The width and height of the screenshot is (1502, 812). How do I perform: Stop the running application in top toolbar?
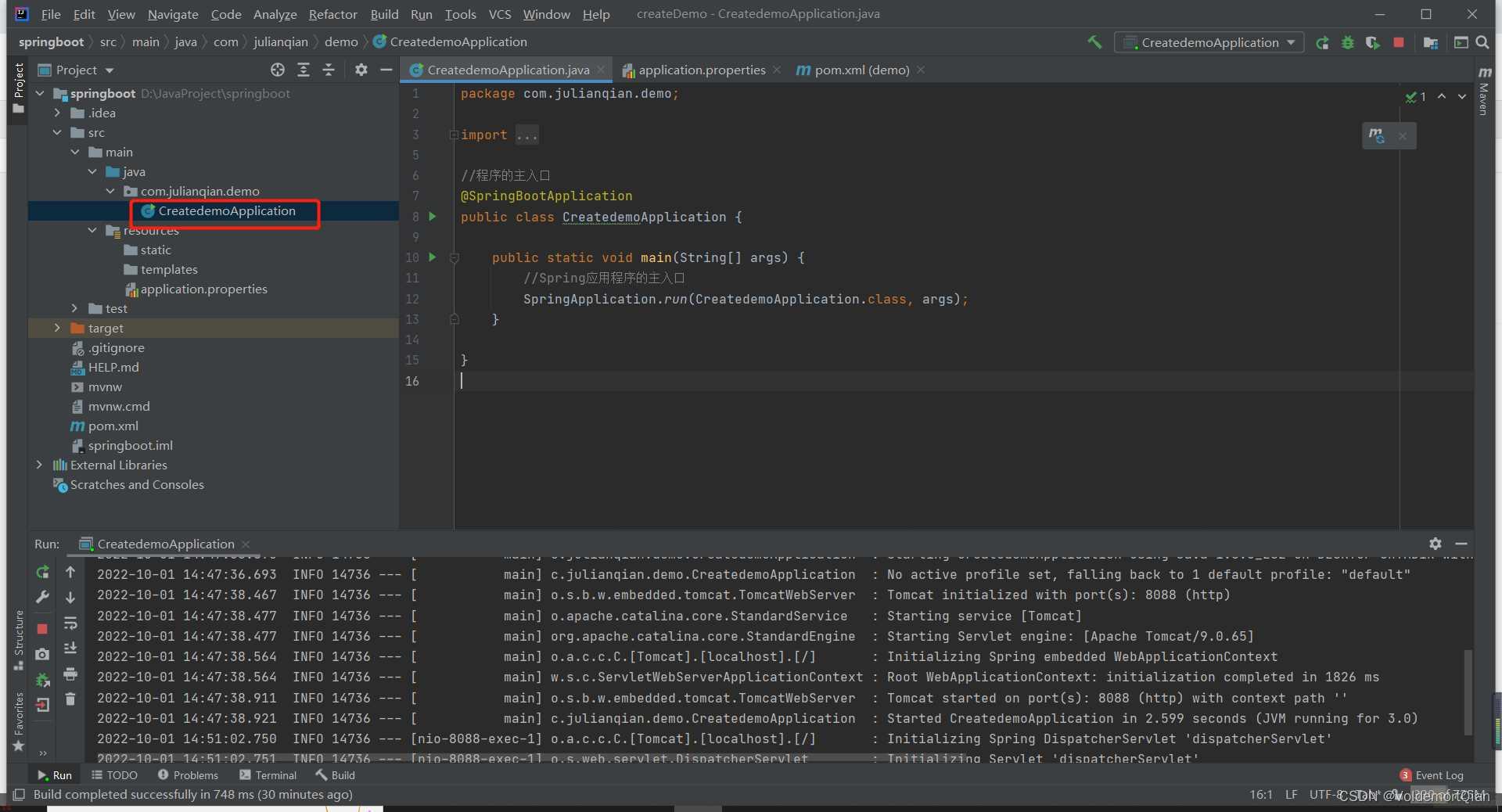pyautogui.click(x=1399, y=42)
